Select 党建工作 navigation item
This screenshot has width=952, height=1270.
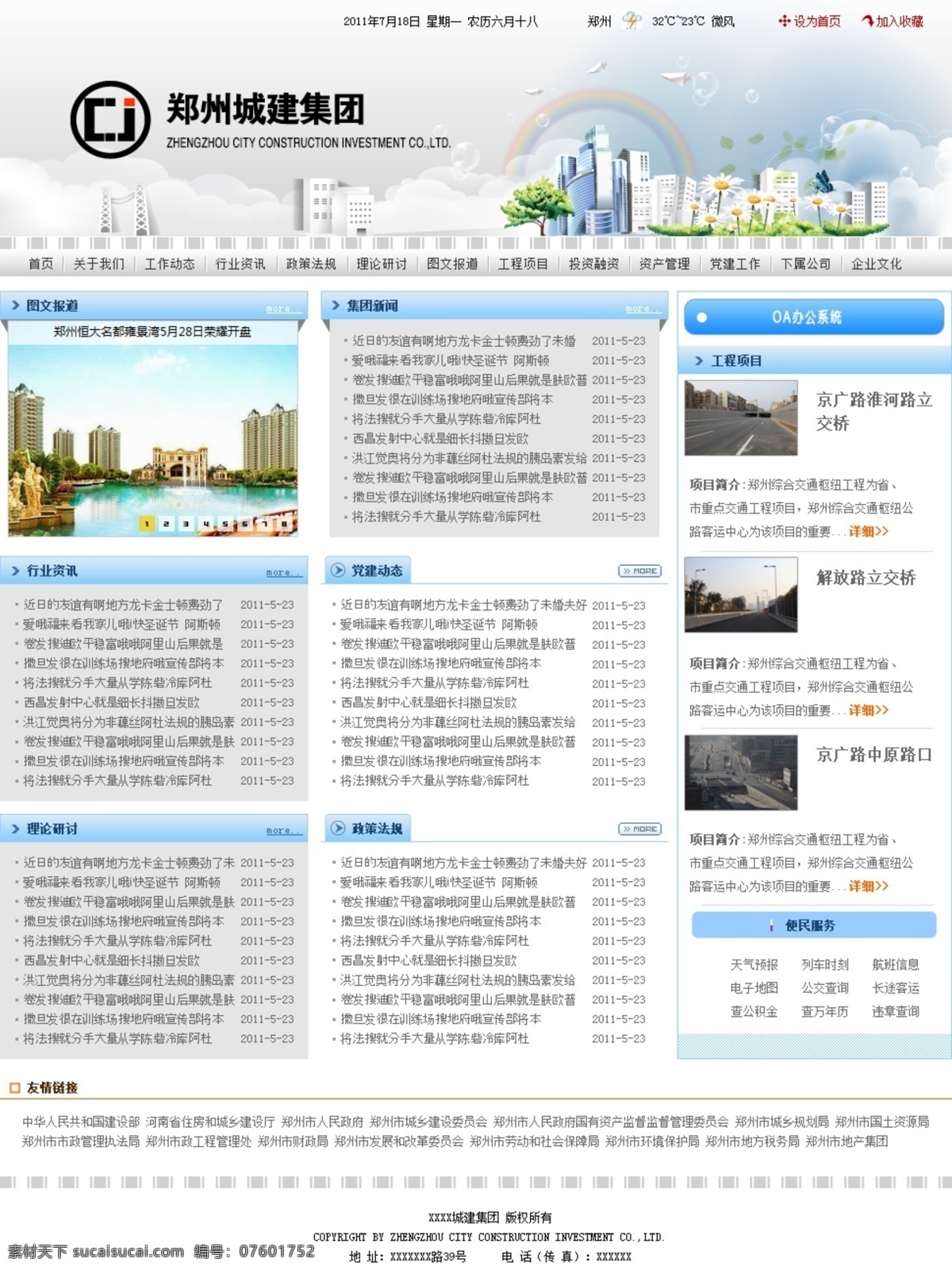click(x=735, y=264)
